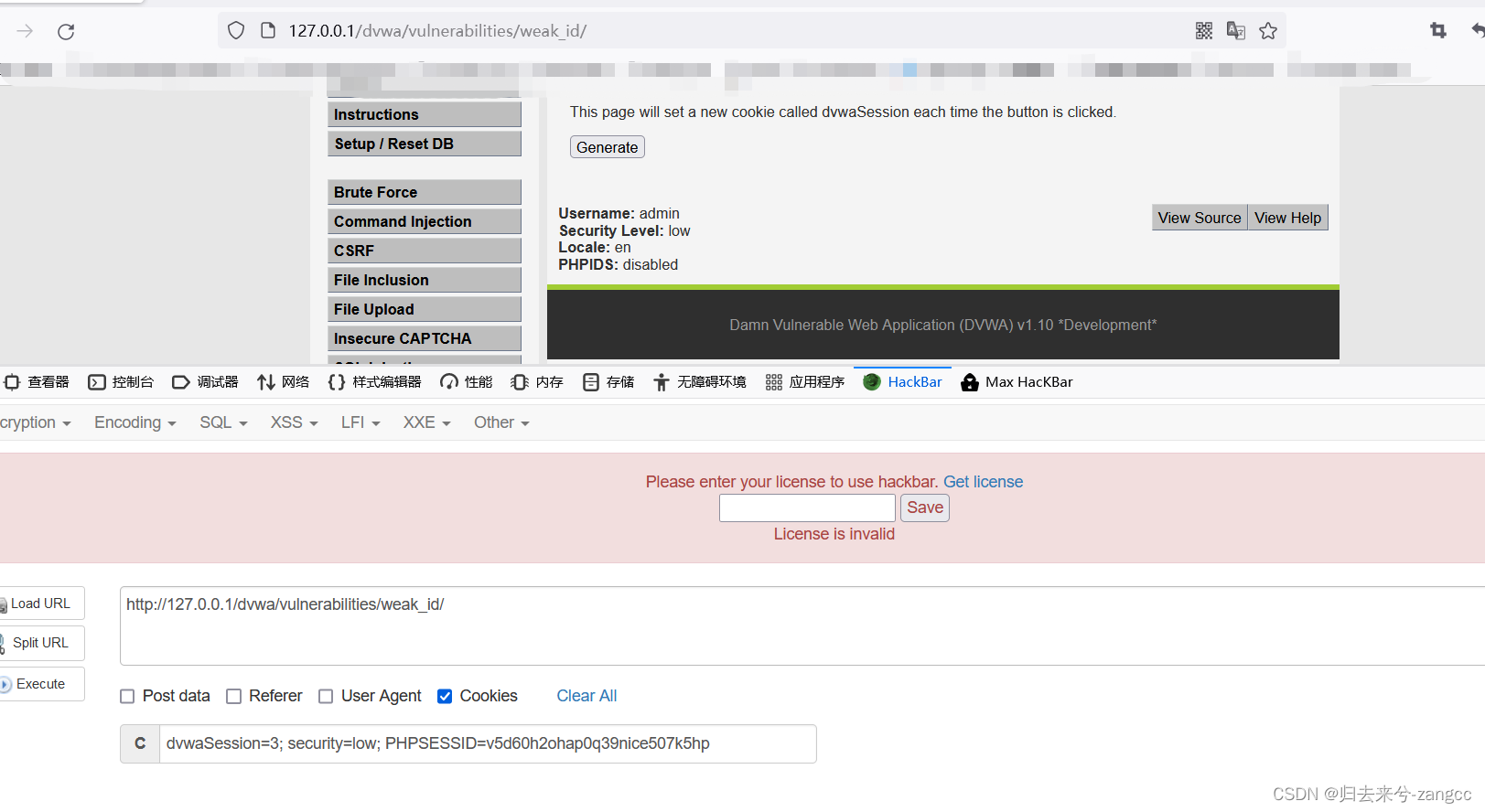Image resolution: width=1485 pixels, height=812 pixels.
Task: Enable the User Agent checkbox
Action: click(326, 697)
